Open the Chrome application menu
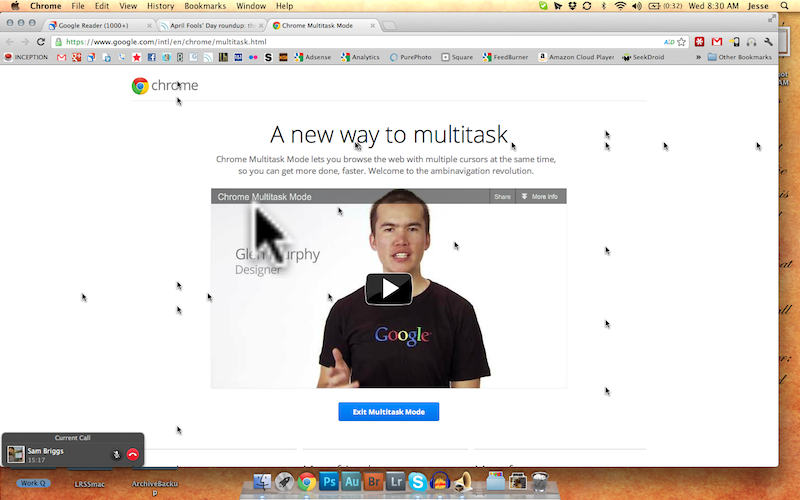 45,6
